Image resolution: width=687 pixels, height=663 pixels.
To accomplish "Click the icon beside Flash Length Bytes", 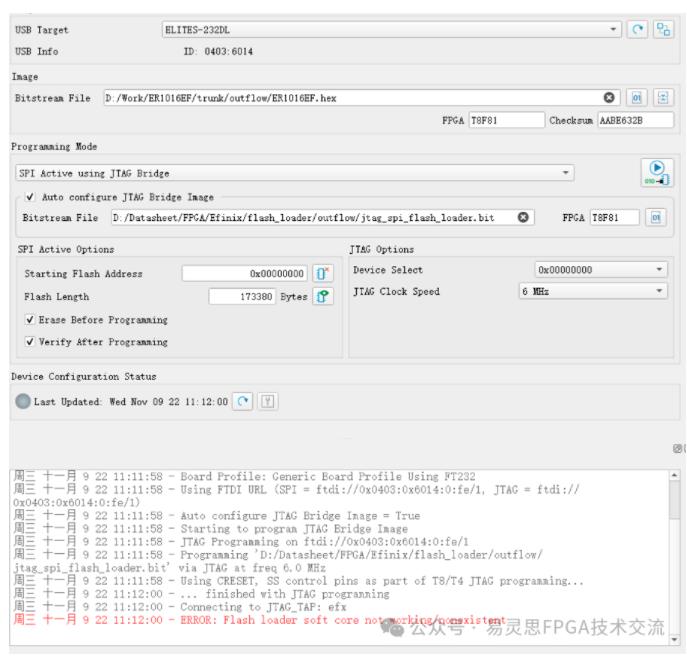I will coord(322,296).
